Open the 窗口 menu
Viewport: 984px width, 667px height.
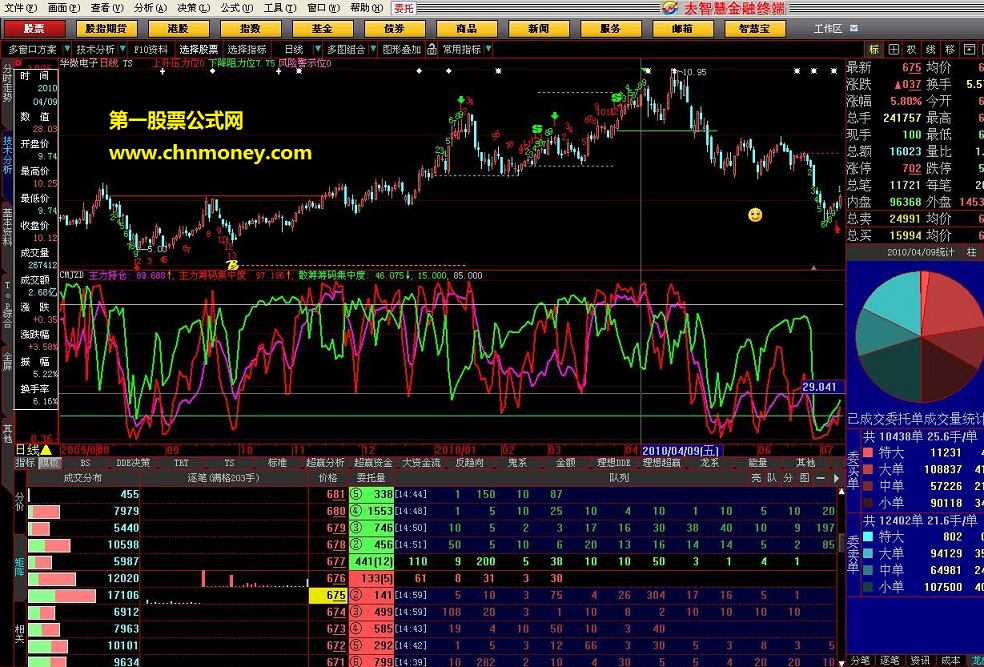[324, 8]
